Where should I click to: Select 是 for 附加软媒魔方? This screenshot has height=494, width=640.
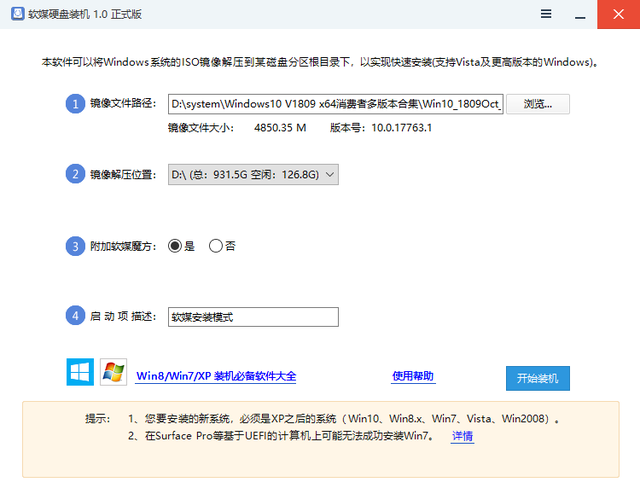(175, 246)
